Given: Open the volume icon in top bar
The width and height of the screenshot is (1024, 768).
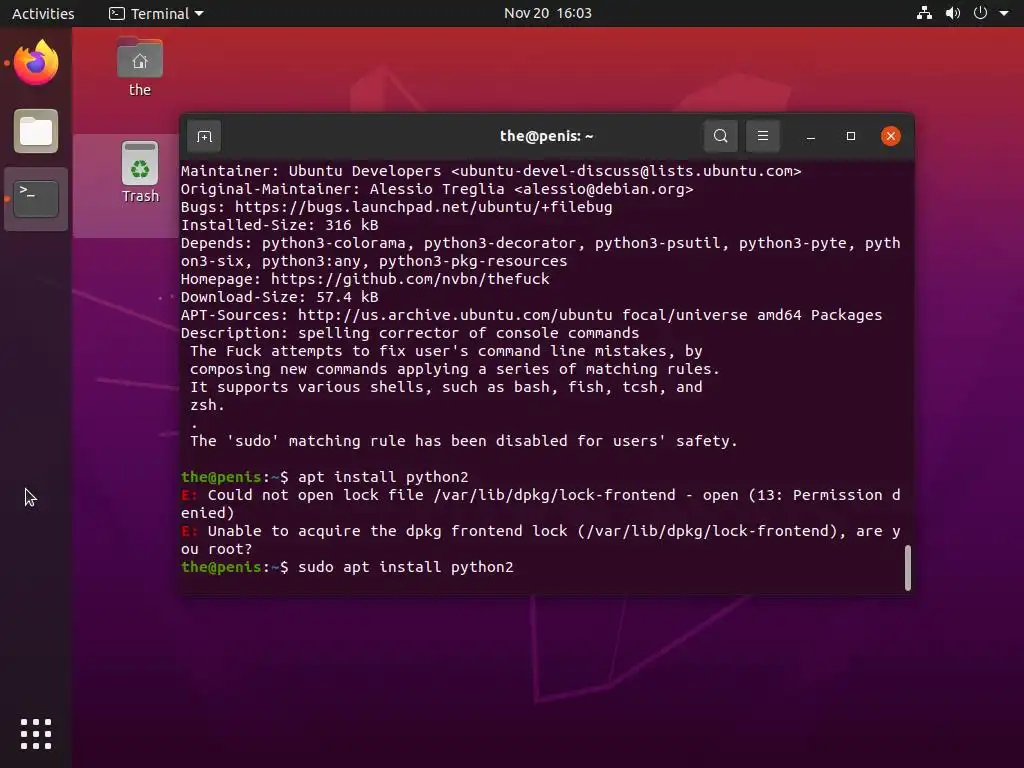Looking at the screenshot, I should tap(953, 13).
